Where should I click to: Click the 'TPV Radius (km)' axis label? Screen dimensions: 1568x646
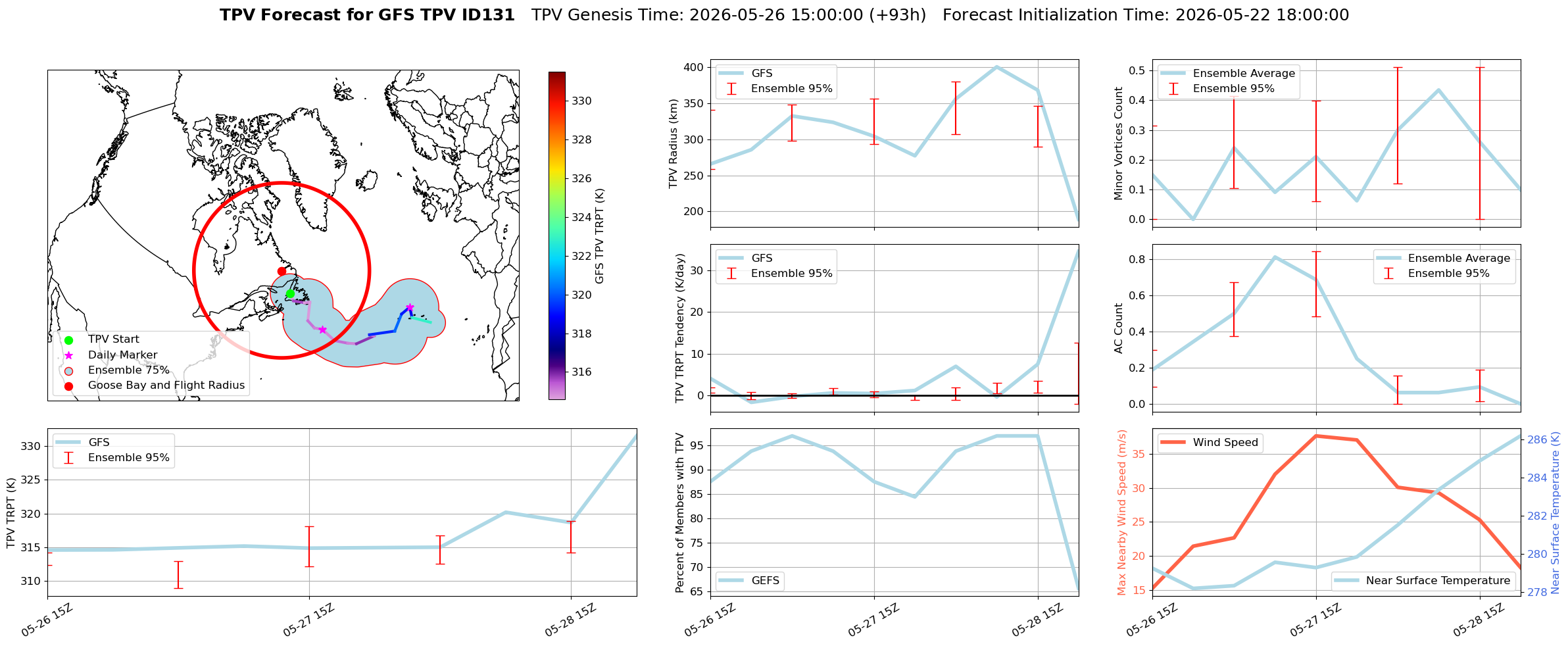[673, 143]
